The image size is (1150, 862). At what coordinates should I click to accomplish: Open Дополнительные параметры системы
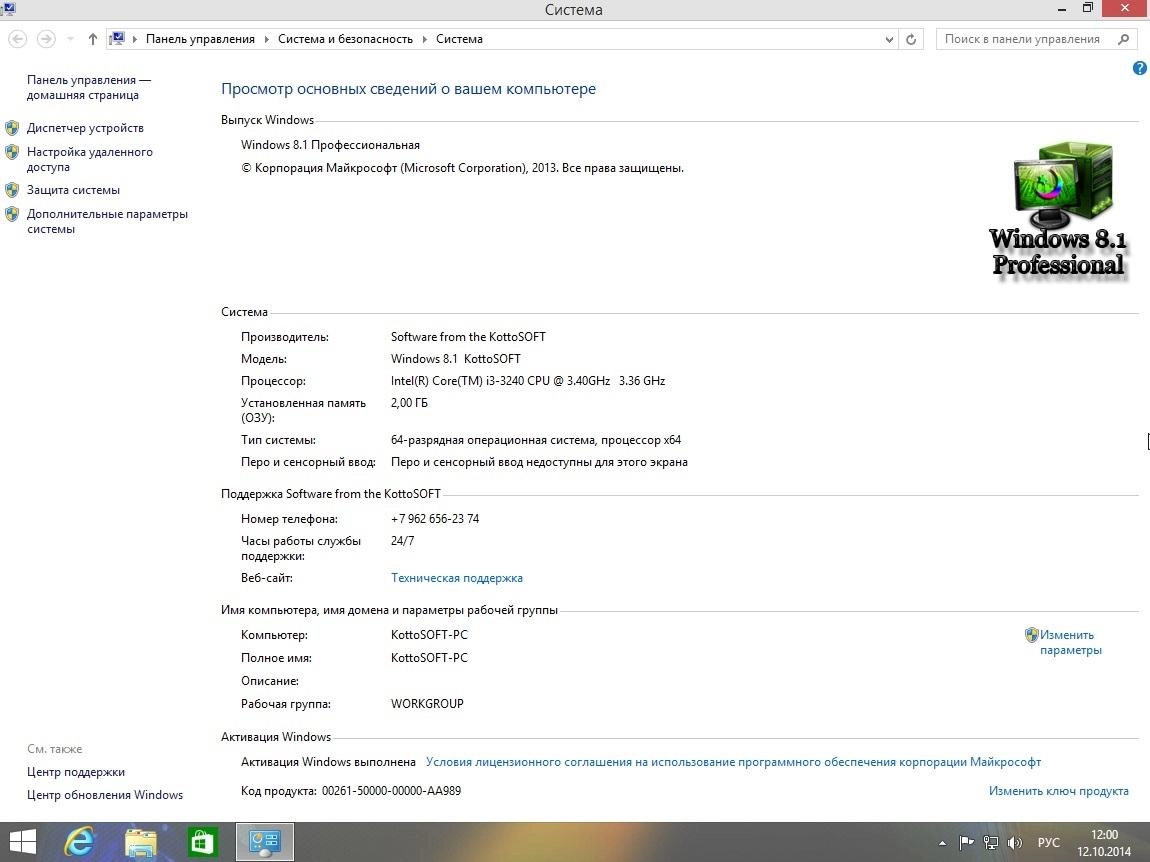(107, 222)
